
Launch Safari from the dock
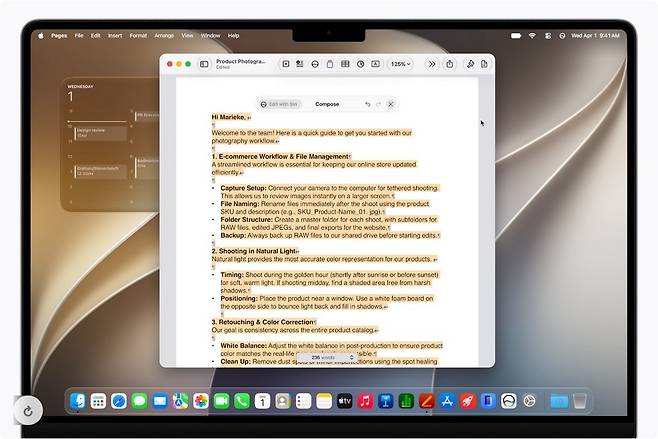click(119, 401)
